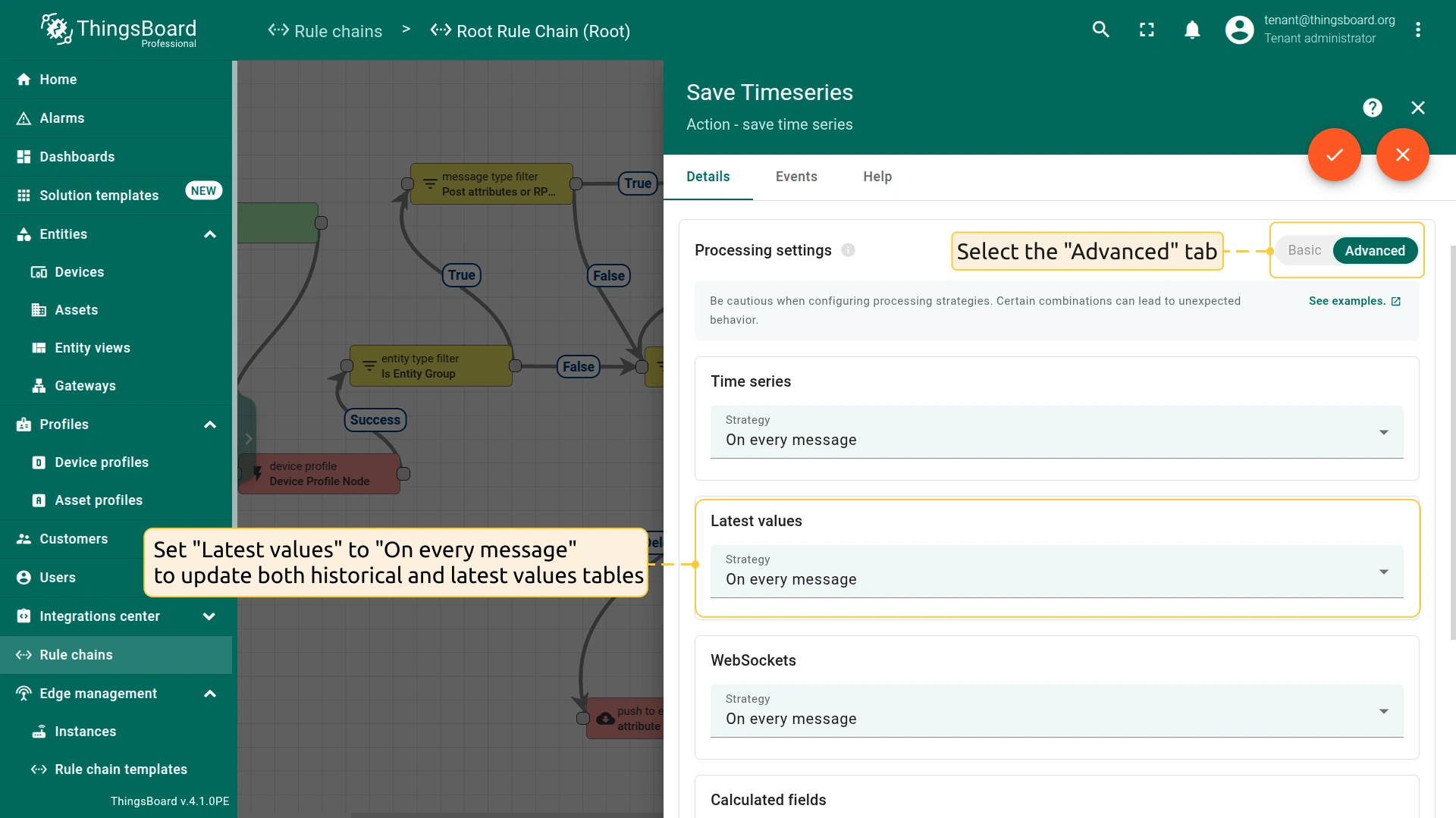Open the notifications bell

click(x=1192, y=30)
